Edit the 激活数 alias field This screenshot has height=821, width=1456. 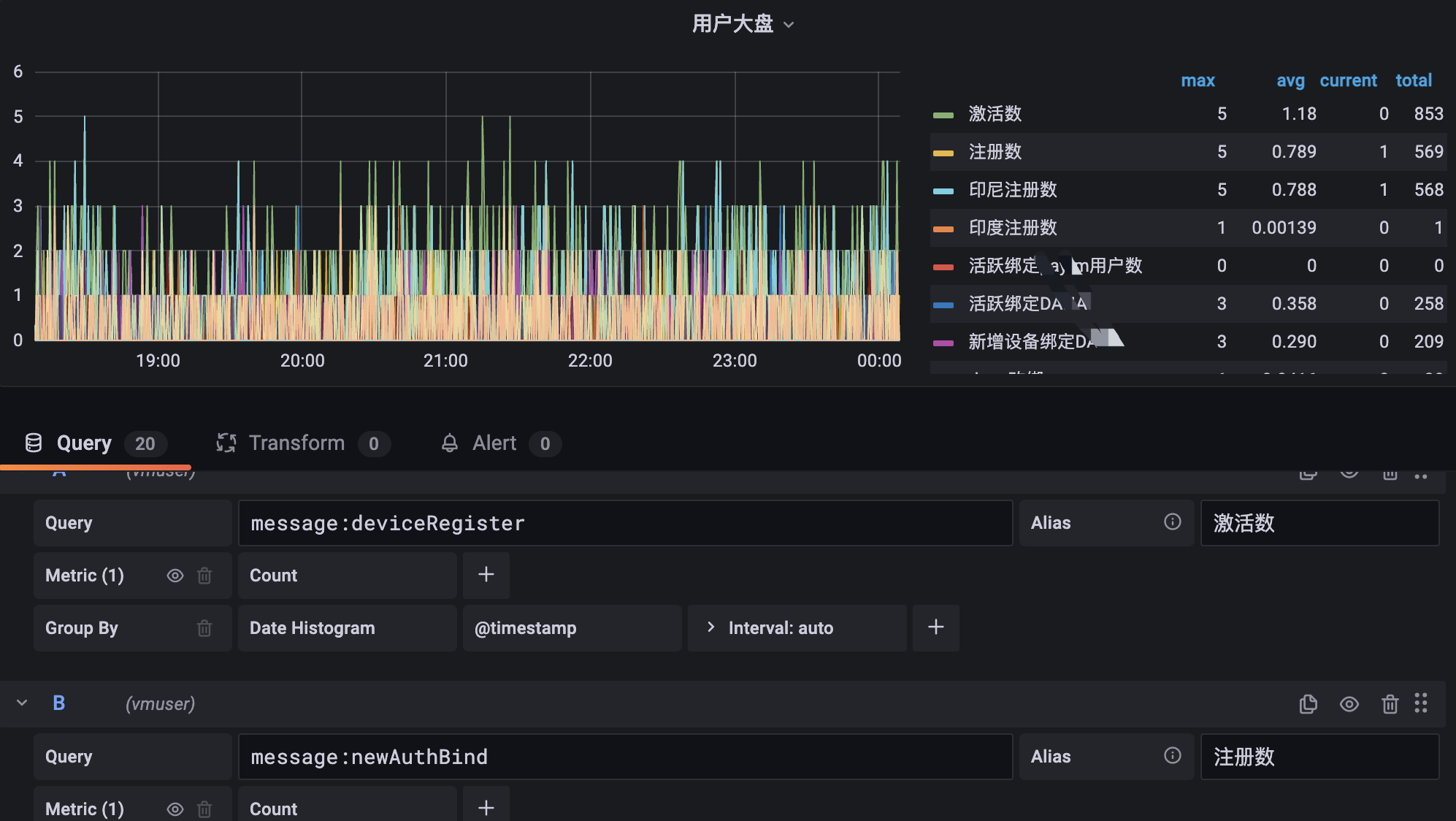[x=1320, y=523]
